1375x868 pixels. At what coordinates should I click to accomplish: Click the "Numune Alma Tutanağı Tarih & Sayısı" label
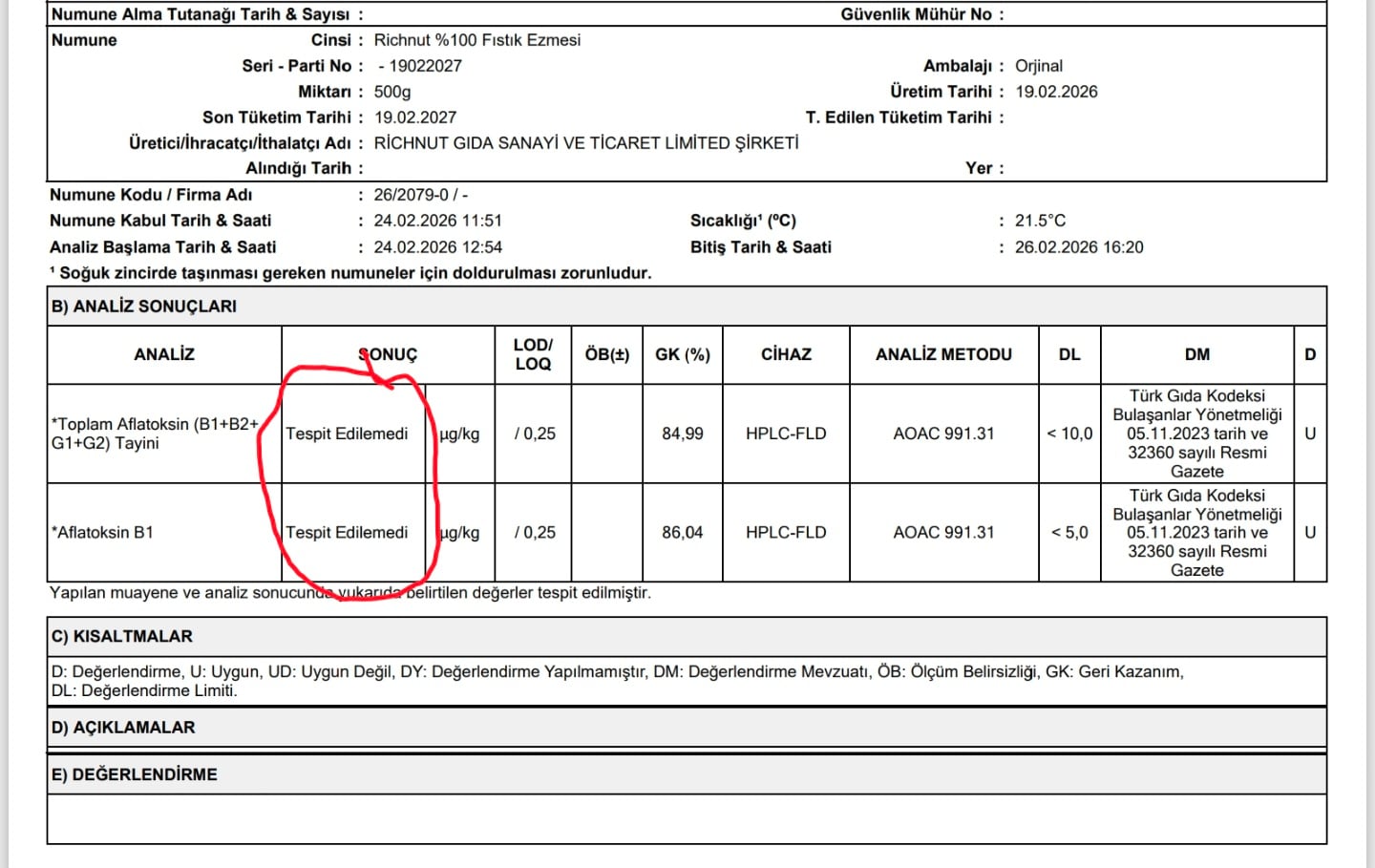[201, 14]
